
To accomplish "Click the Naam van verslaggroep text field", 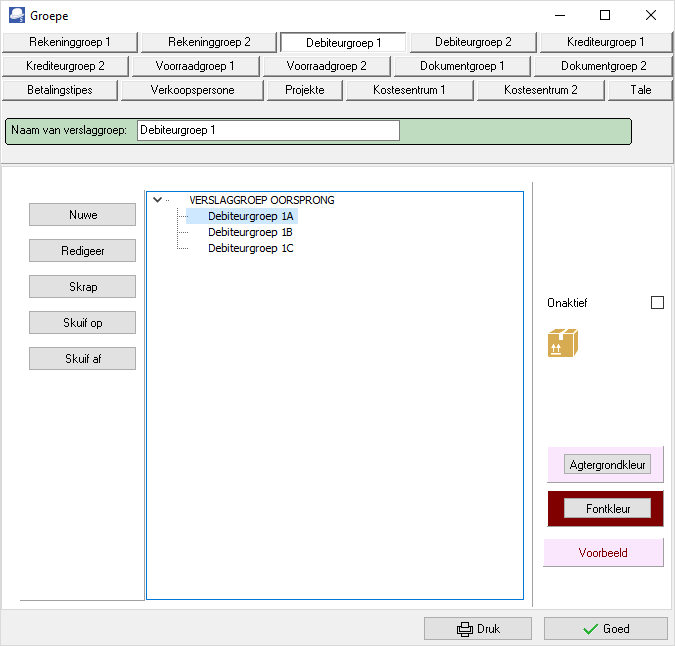I will pos(267,131).
